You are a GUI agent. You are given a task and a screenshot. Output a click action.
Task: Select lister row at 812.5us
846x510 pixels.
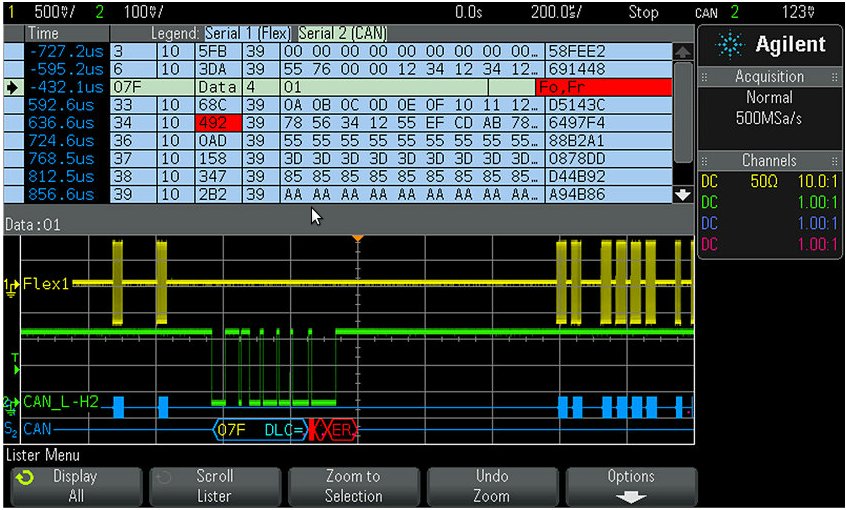[x=338, y=176]
